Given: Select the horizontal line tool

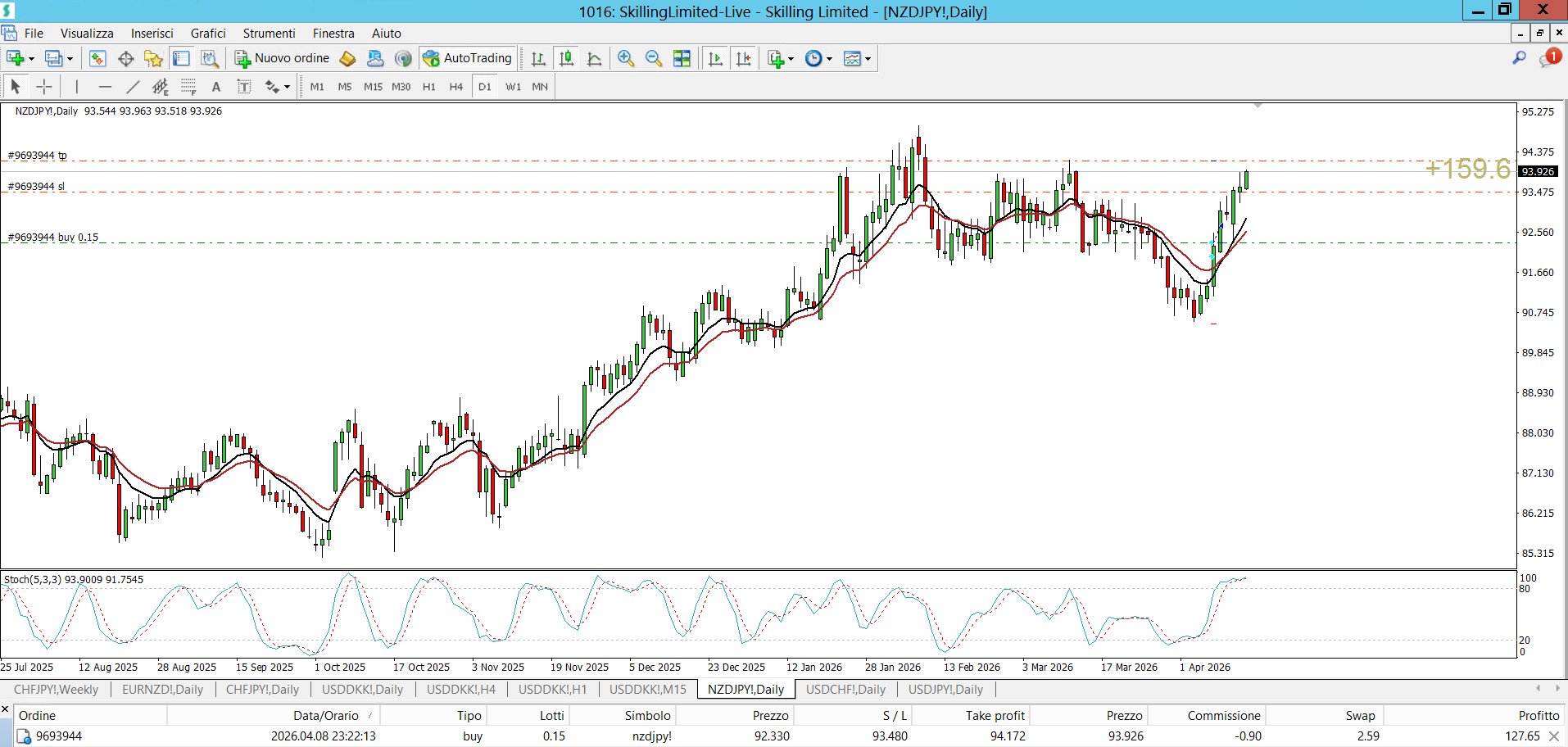Looking at the screenshot, I should coord(105,87).
